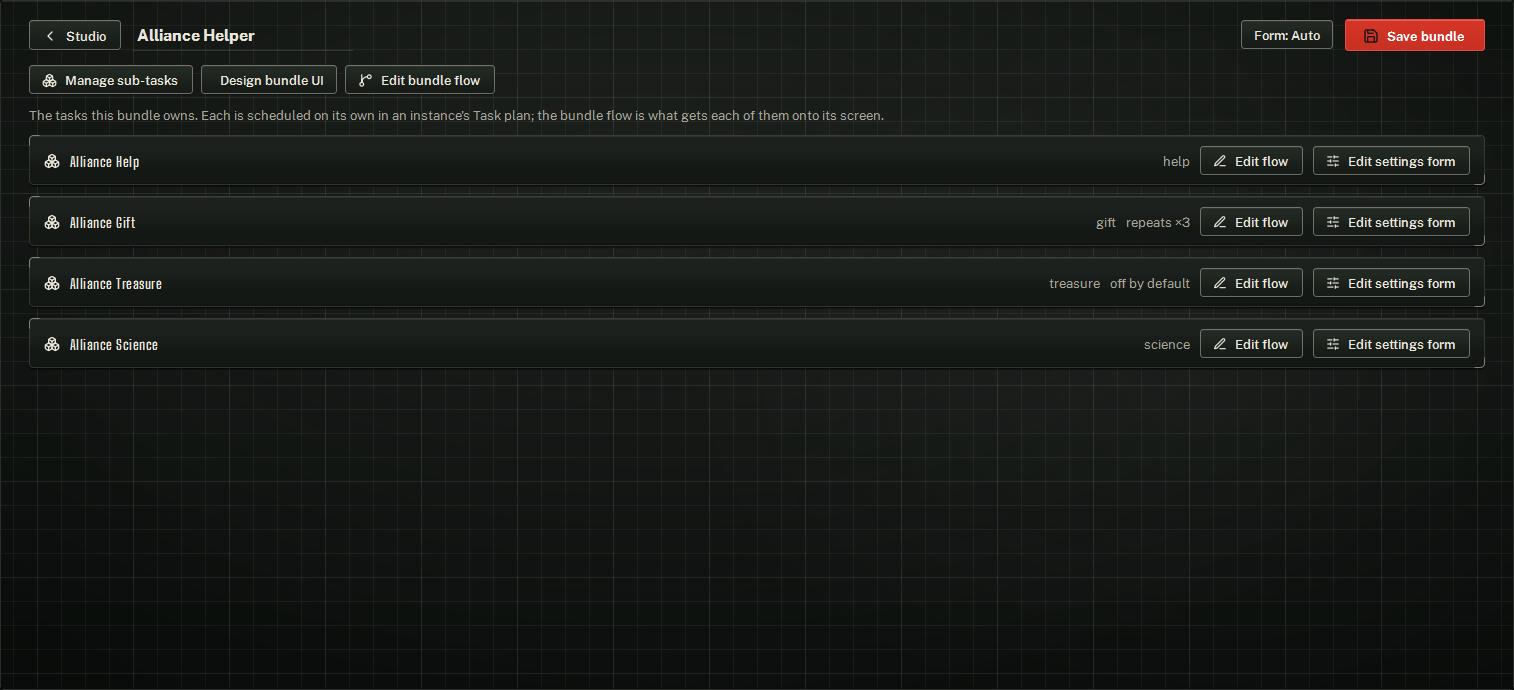Viewport: 1514px width, 690px height.
Task: Click the Alliance Help sub-task icon
Action: 52,161
